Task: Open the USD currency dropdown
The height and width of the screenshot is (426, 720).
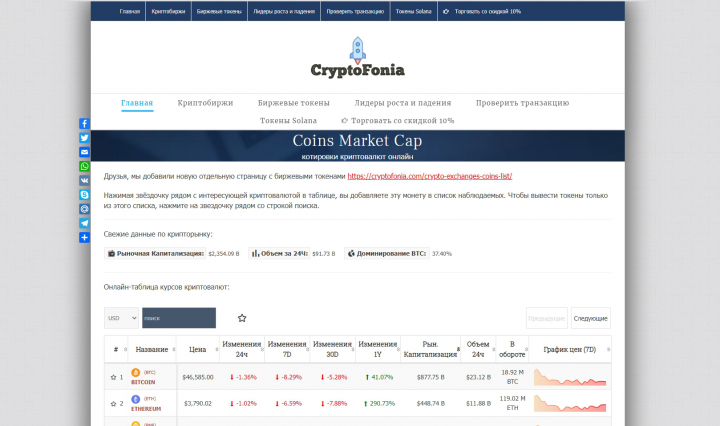Action: (x=121, y=318)
